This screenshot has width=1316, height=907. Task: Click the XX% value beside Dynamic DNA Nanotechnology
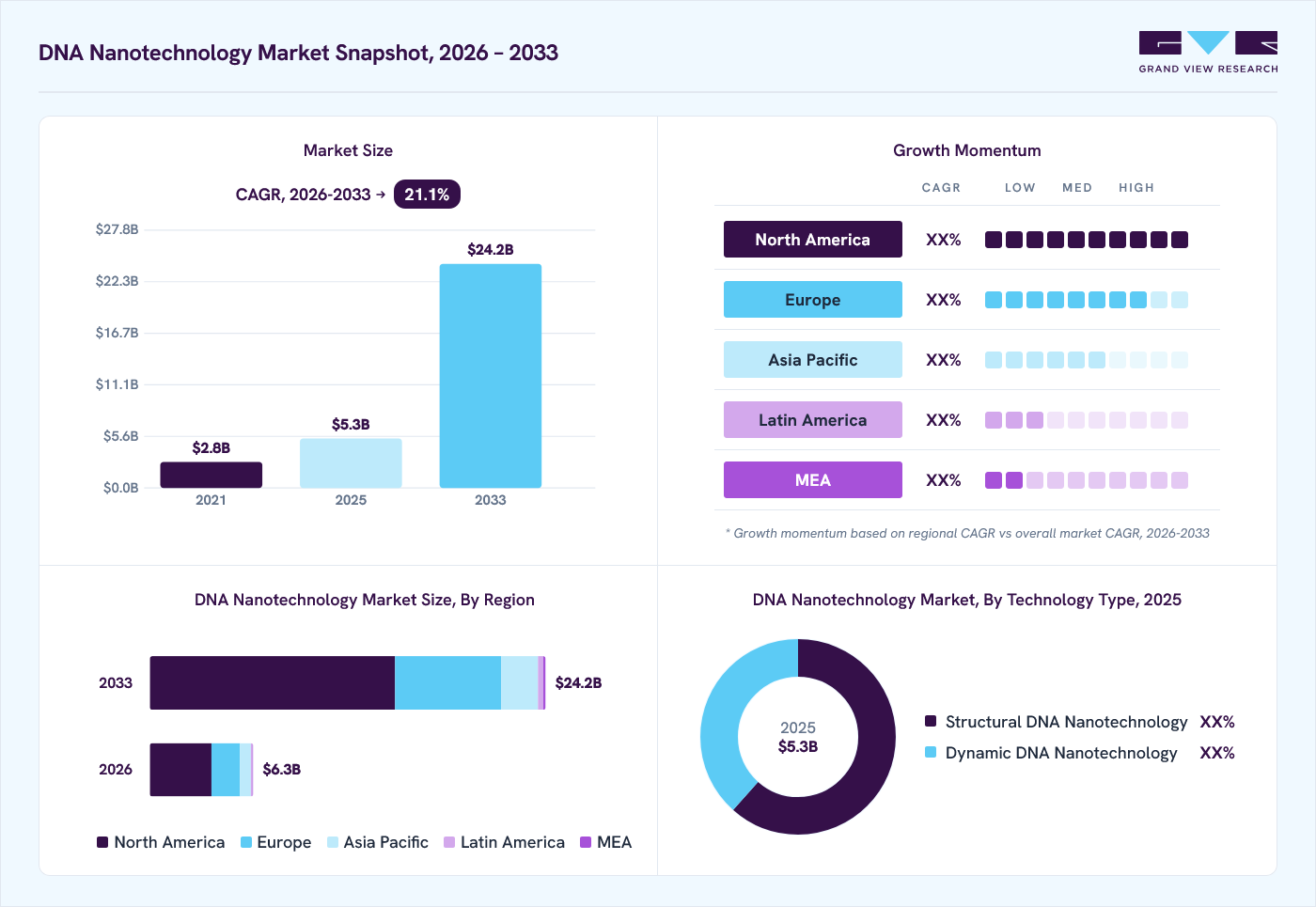[1217, 753]
